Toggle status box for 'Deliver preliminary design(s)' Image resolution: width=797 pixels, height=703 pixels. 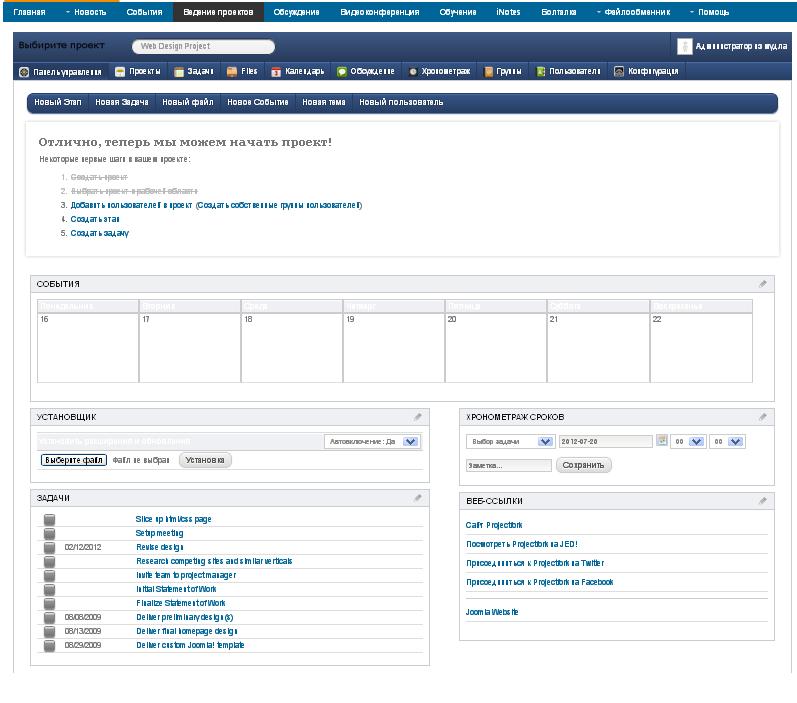coord(49,618)
